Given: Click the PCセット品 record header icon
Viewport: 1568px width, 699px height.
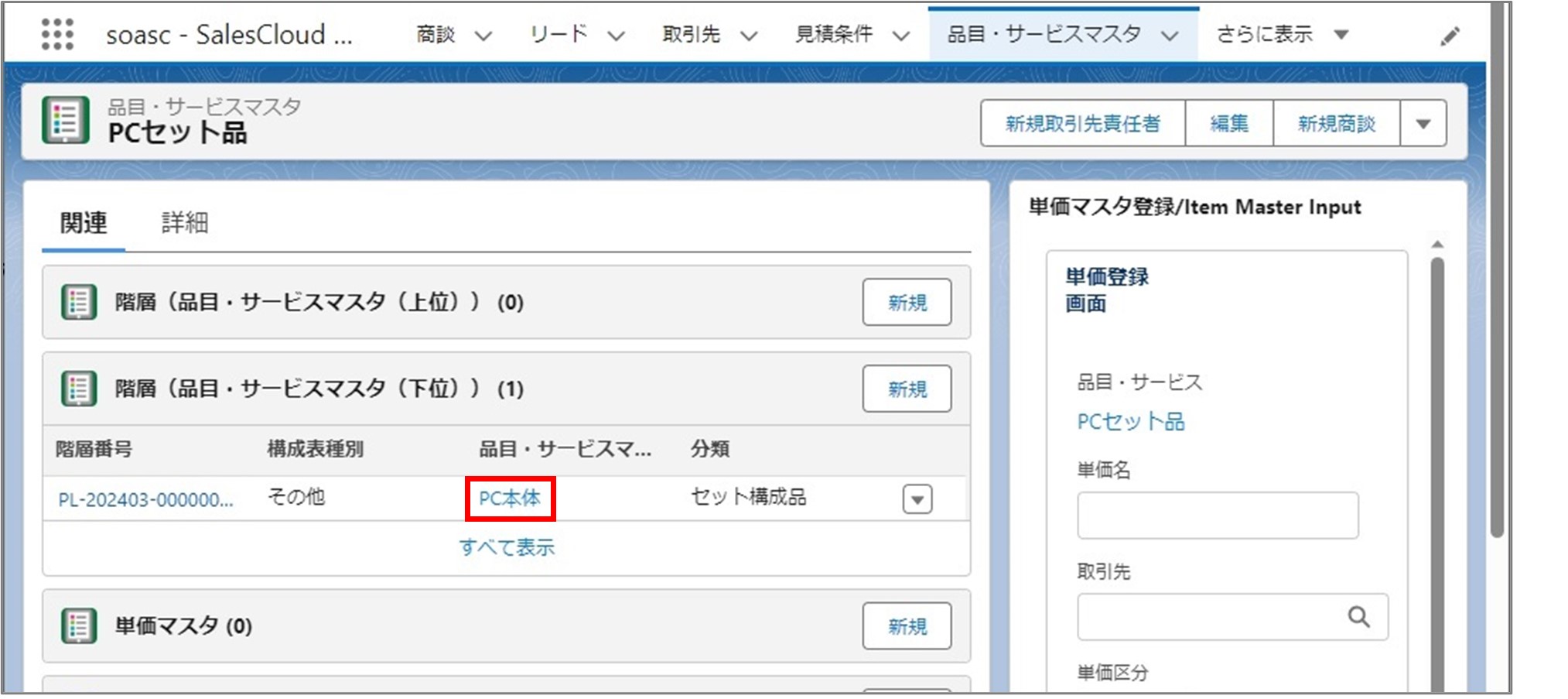Looking at the screenshot, I should [x=65, y=121].
